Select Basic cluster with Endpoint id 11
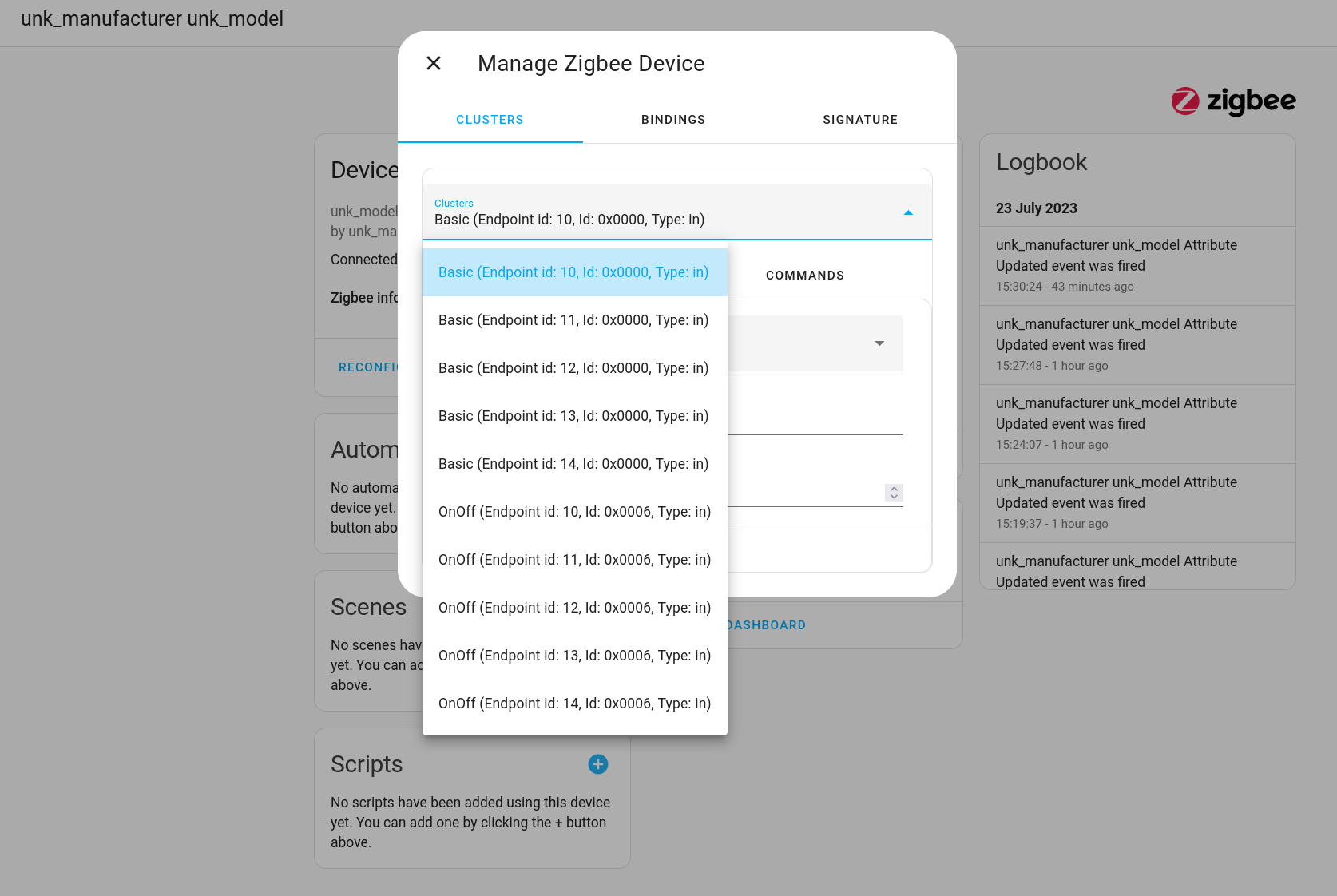This screenshot has height=896, width=1337. (573, 320)
